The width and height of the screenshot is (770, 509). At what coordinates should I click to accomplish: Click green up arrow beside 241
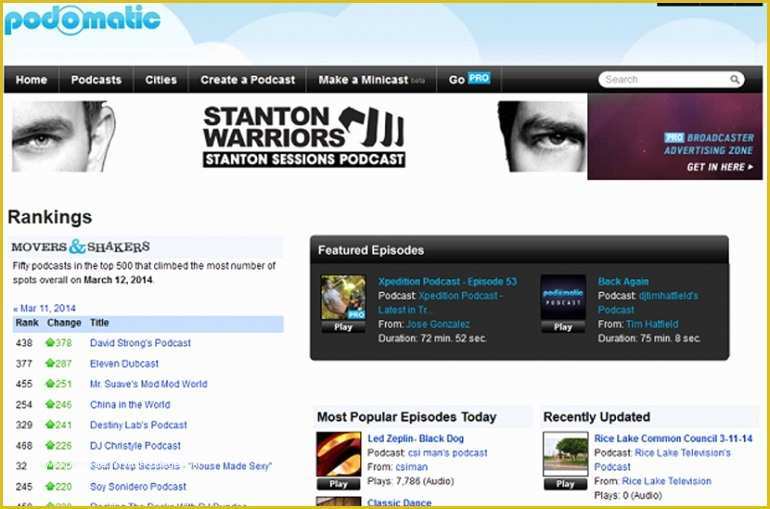[50, 425]
